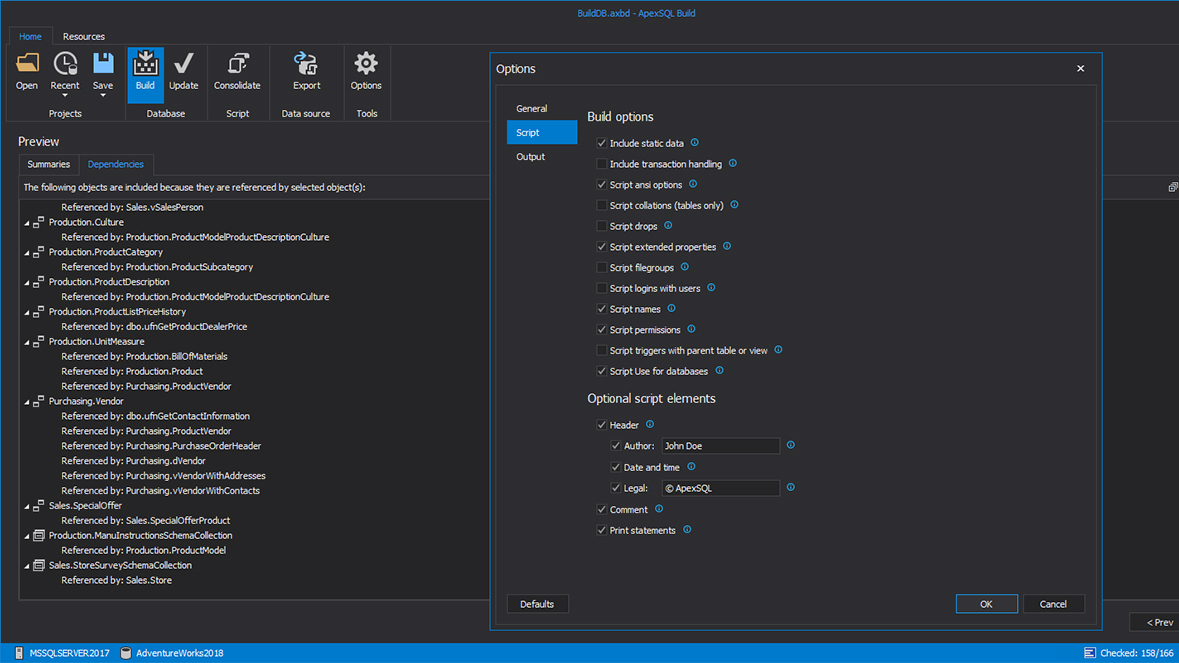1179x663 pixels.
Task: Toggle the Date and time checkbox
Action: click(616, 467)
